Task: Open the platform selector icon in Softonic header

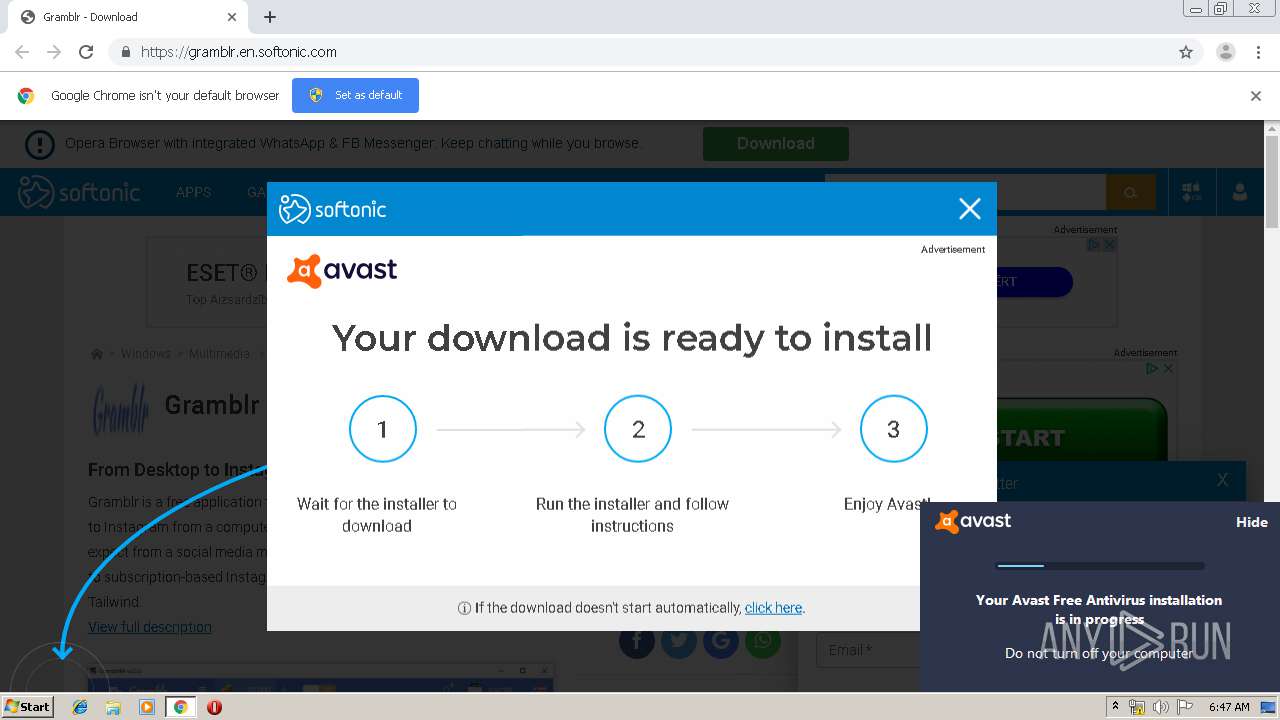Action: click(1191, 192)
